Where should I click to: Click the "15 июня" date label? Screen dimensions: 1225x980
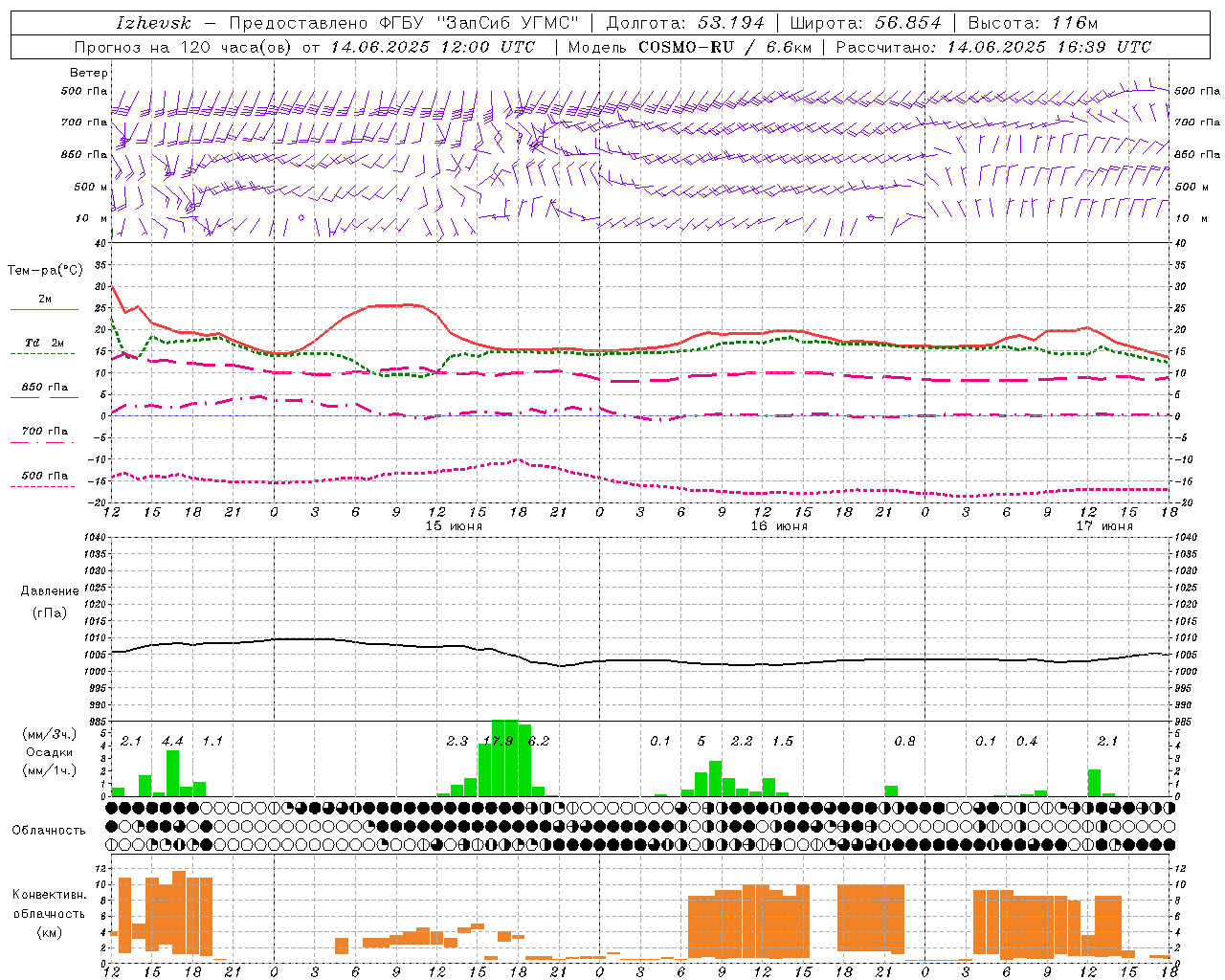[454, 526]
